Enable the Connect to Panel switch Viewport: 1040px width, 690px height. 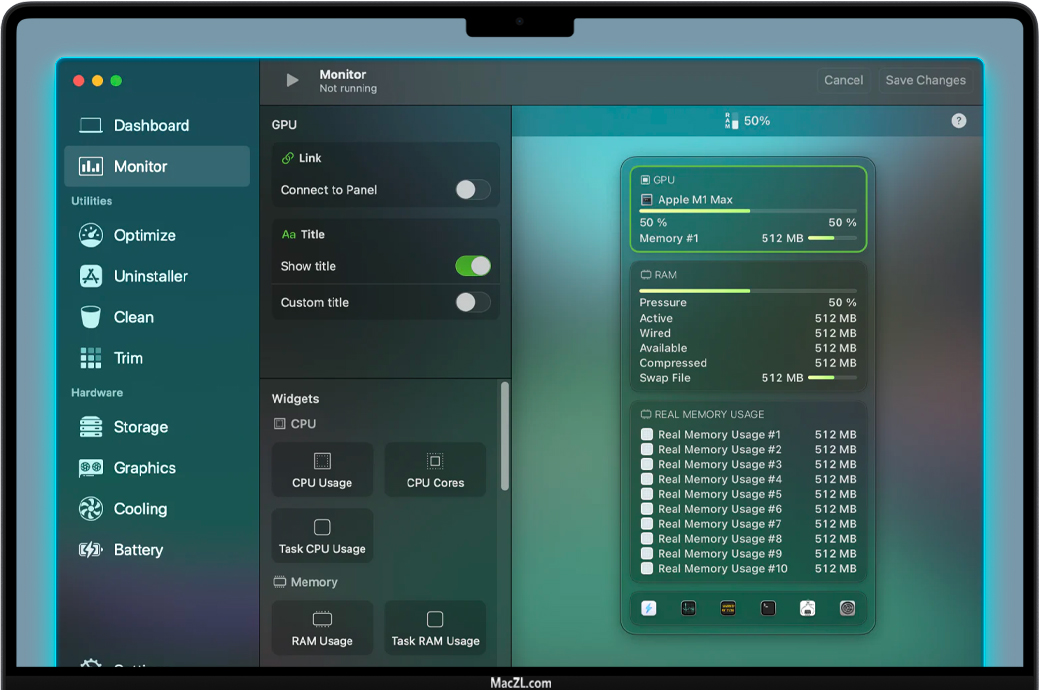(473, 190)
